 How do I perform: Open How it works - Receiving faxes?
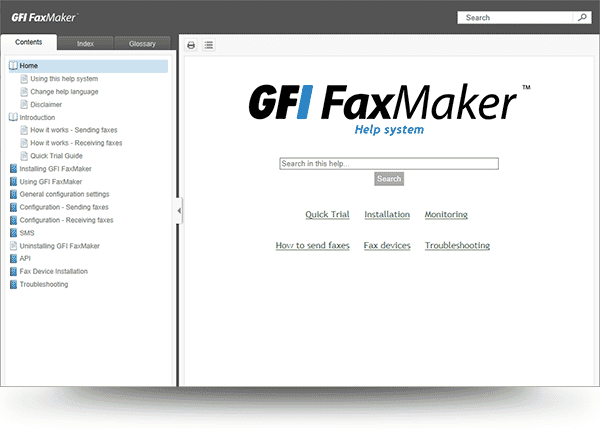click(x=76, y=143)
